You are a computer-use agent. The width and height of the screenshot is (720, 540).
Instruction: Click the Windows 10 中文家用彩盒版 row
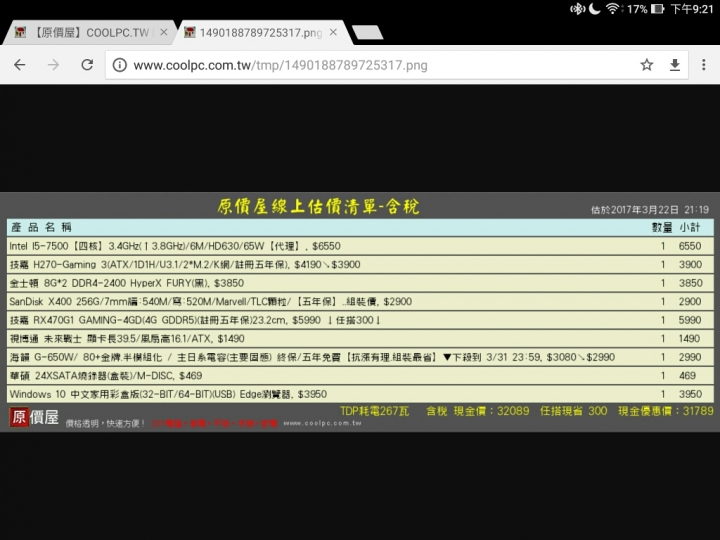coord(360,394)
